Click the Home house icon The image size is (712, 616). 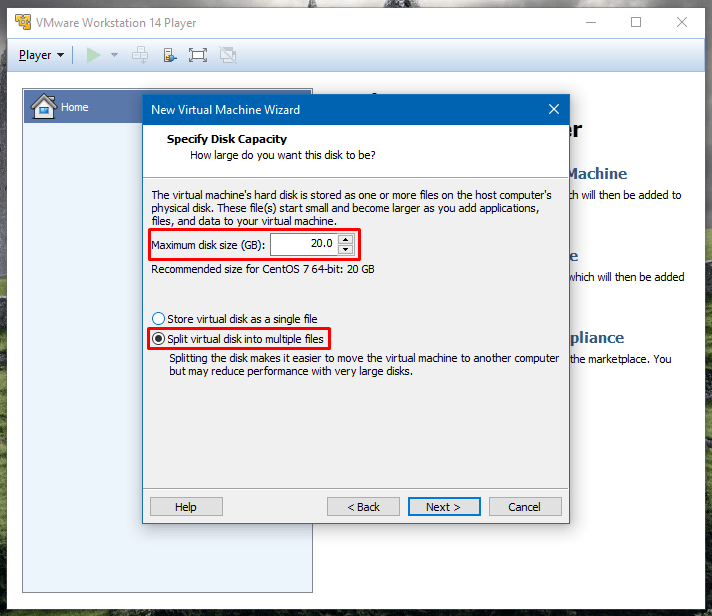coord(44,106)
